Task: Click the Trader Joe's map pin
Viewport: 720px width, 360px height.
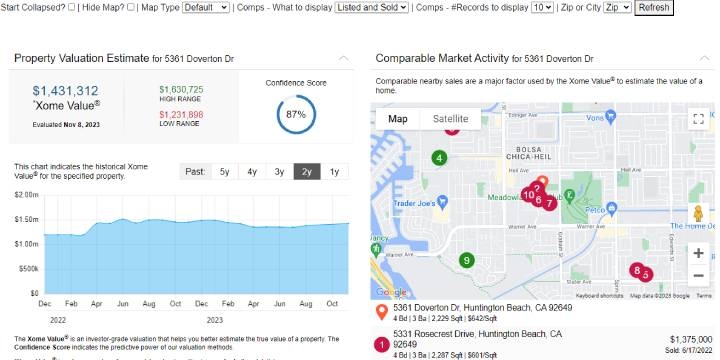Action: click(442, 201)
